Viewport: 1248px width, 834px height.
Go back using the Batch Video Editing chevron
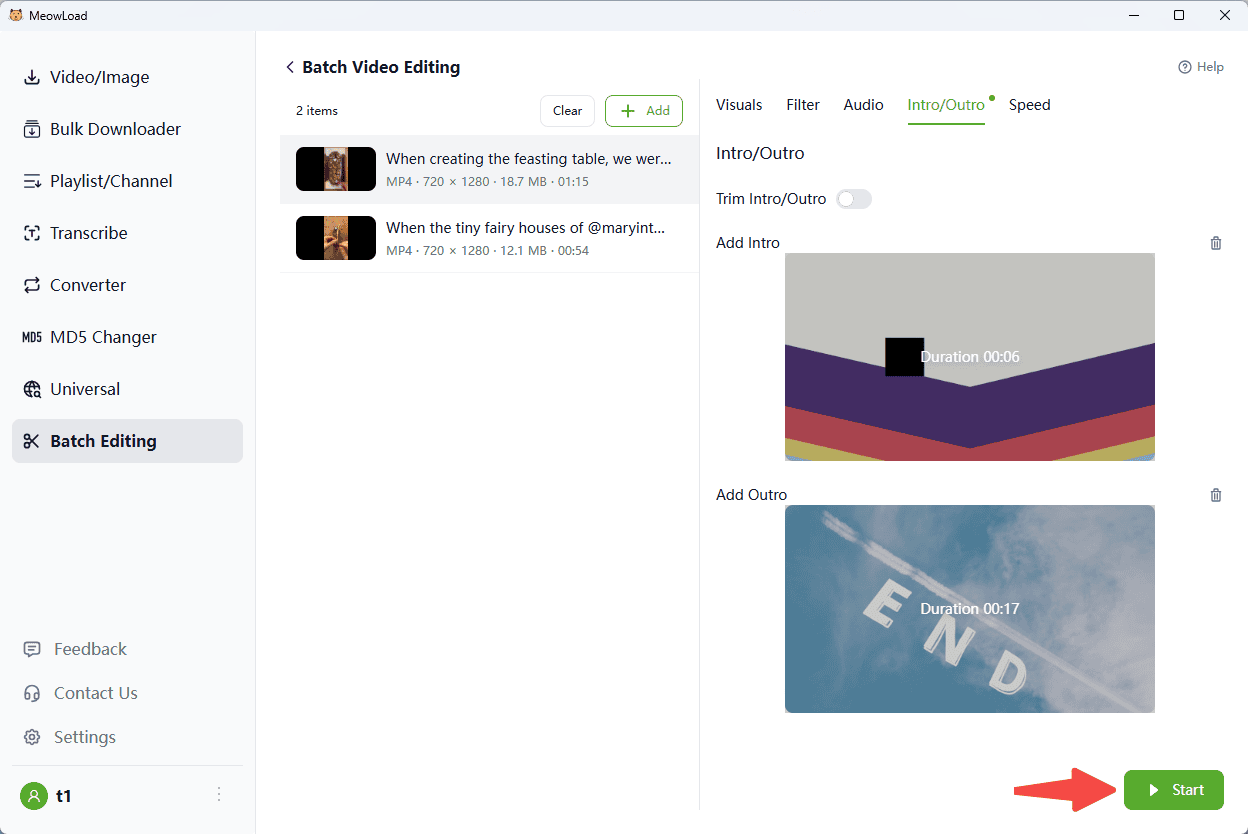pyautogui.click(x=290, y=67)
